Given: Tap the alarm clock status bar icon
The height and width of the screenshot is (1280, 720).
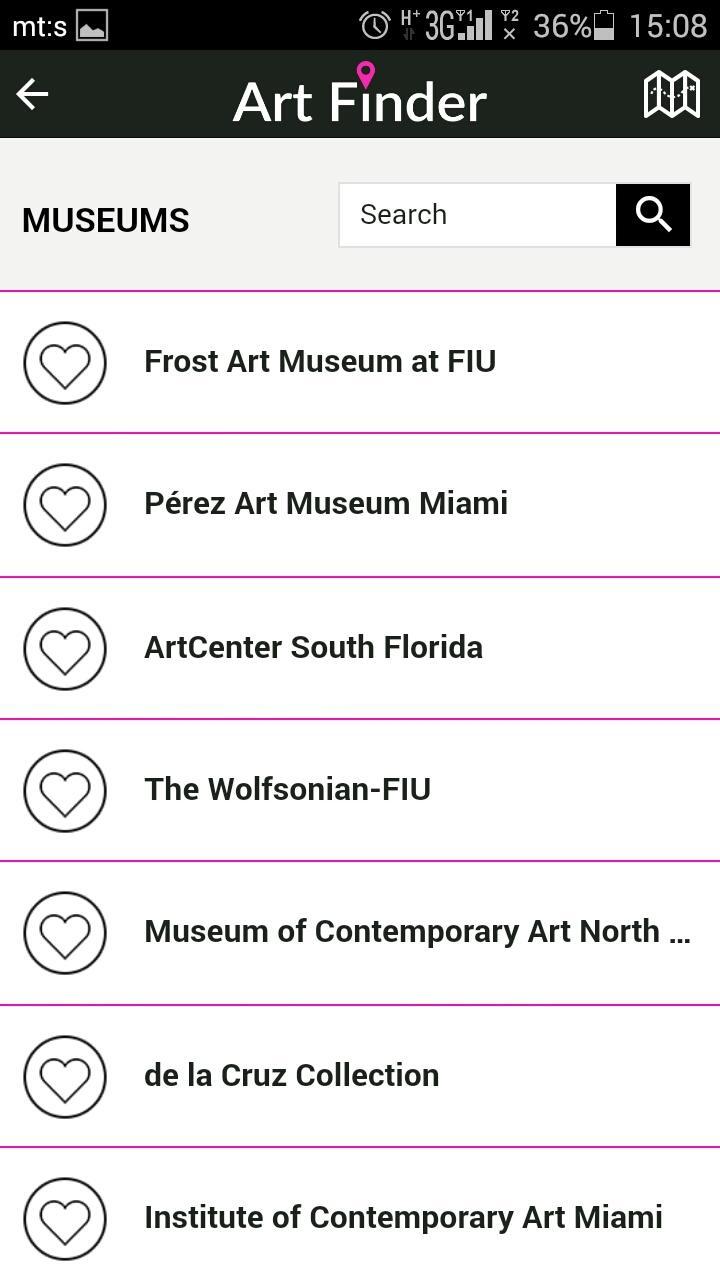Looking at the screenshot, I should pos(375,25).
